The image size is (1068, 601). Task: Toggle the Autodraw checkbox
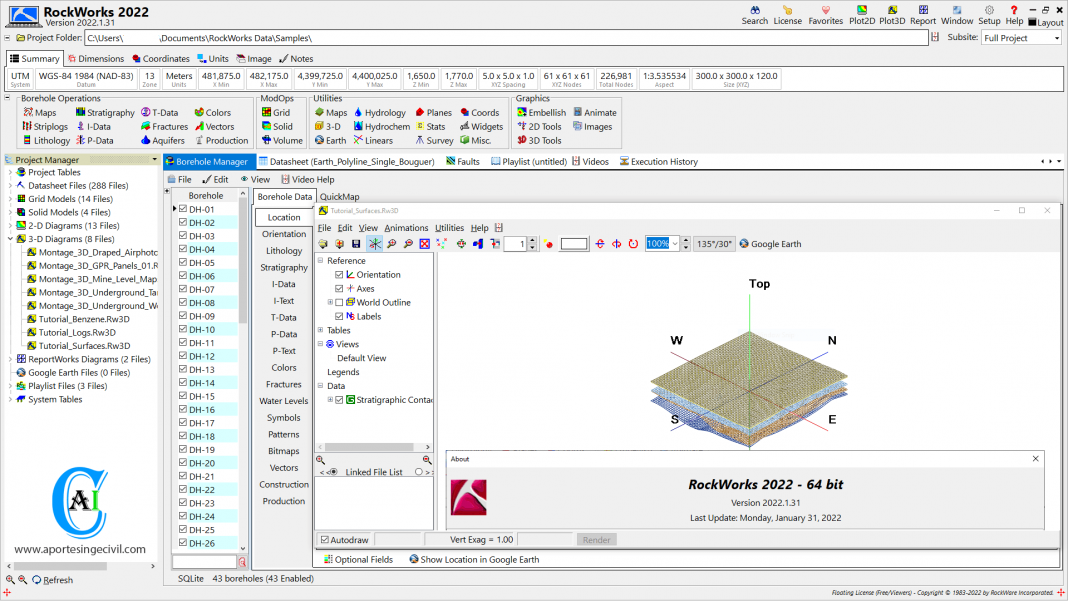[325, 540]
